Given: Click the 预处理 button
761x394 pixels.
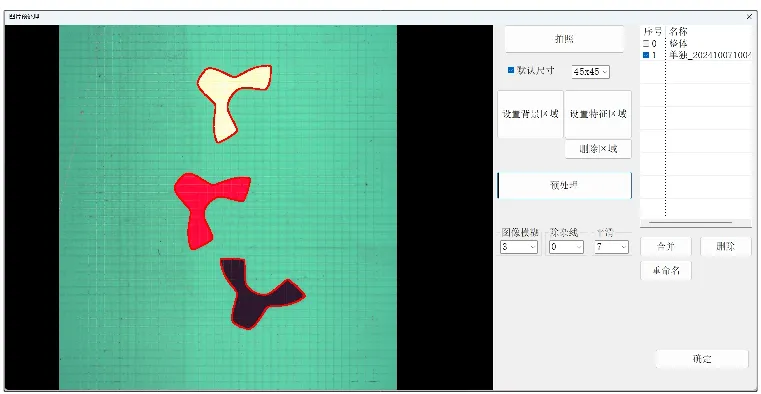Looking at the screenshot, I should click(x=564, y=185).
